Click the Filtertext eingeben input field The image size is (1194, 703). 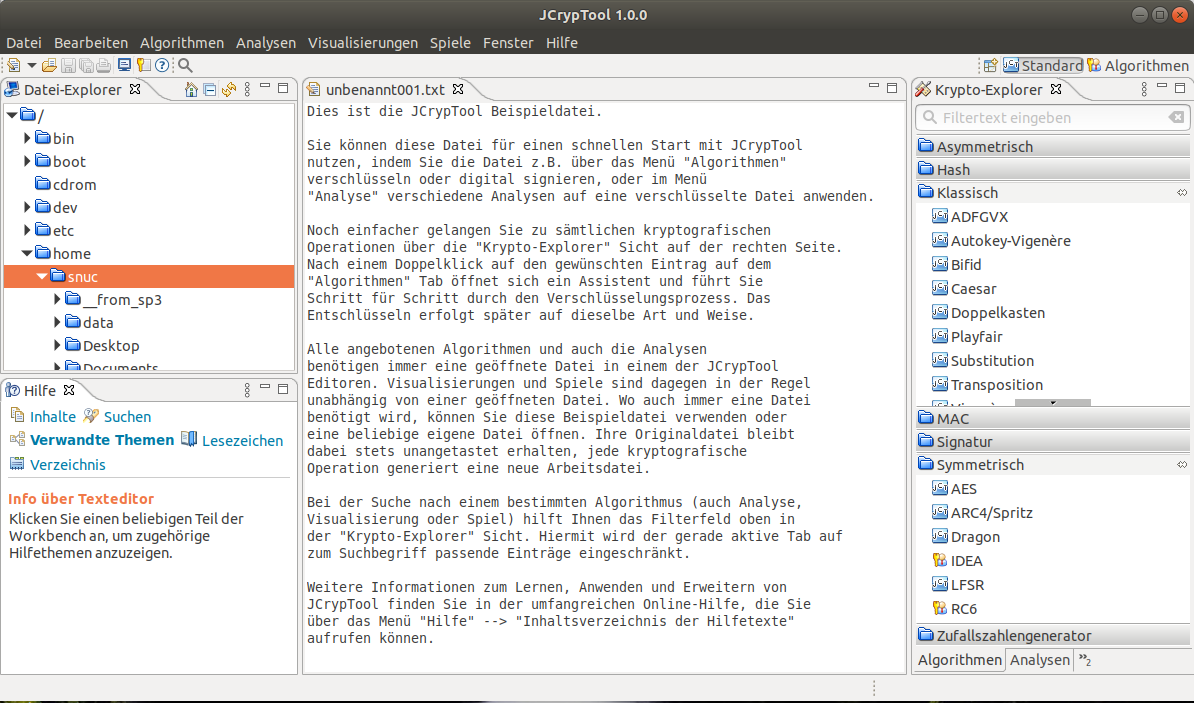[1052, 117]
